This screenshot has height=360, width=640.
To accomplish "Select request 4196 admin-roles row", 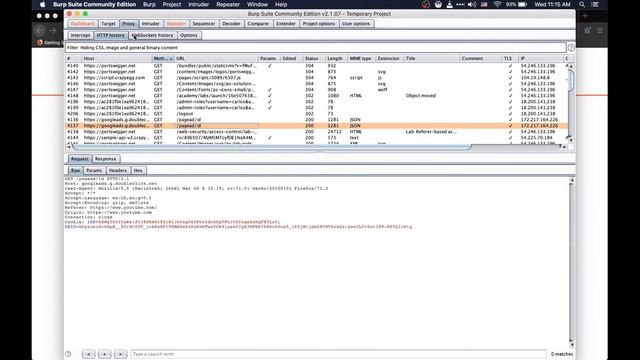I will [x=316, y=102].
